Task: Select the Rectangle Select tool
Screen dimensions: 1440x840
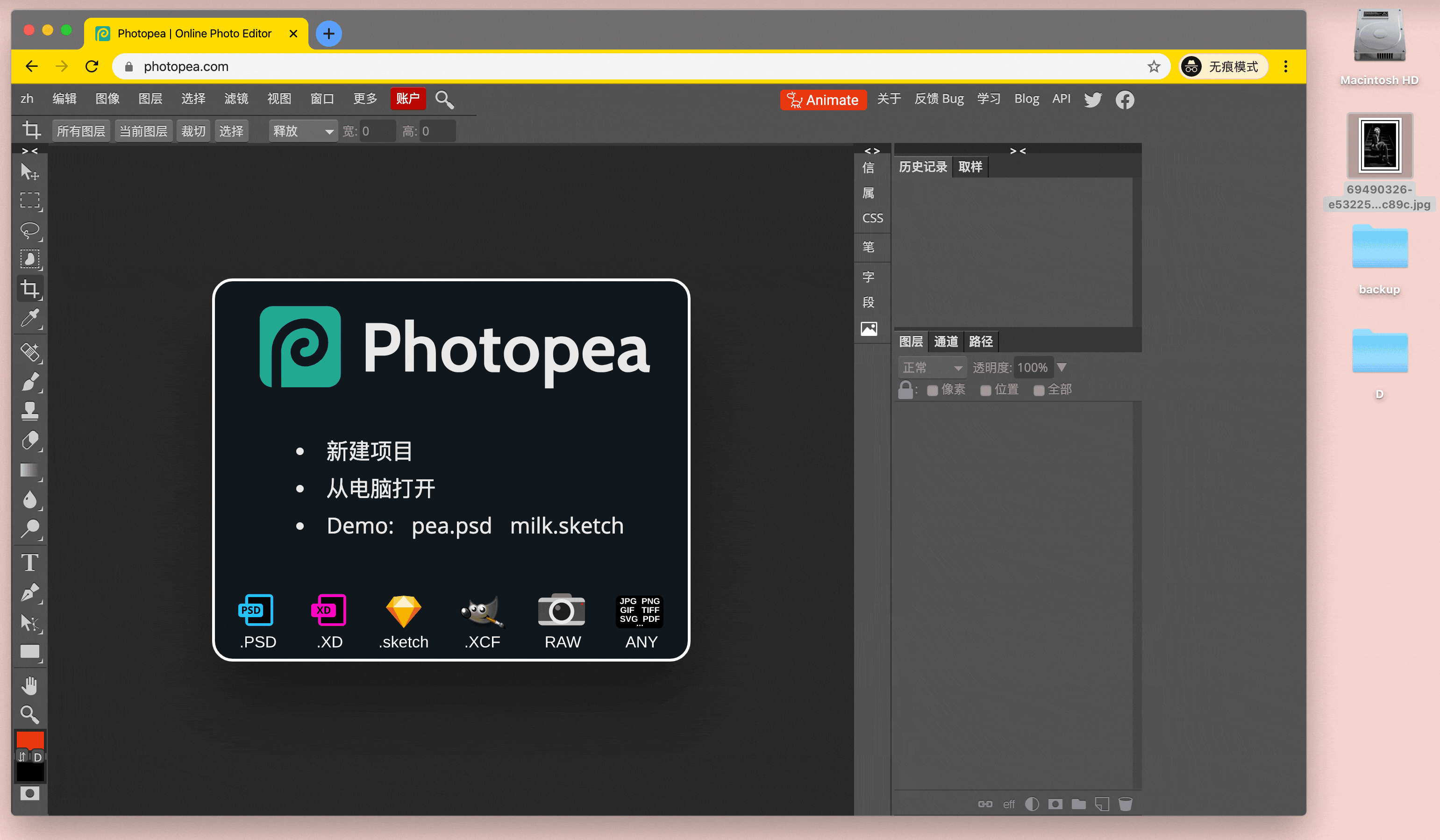Action: tap(30, 200)
